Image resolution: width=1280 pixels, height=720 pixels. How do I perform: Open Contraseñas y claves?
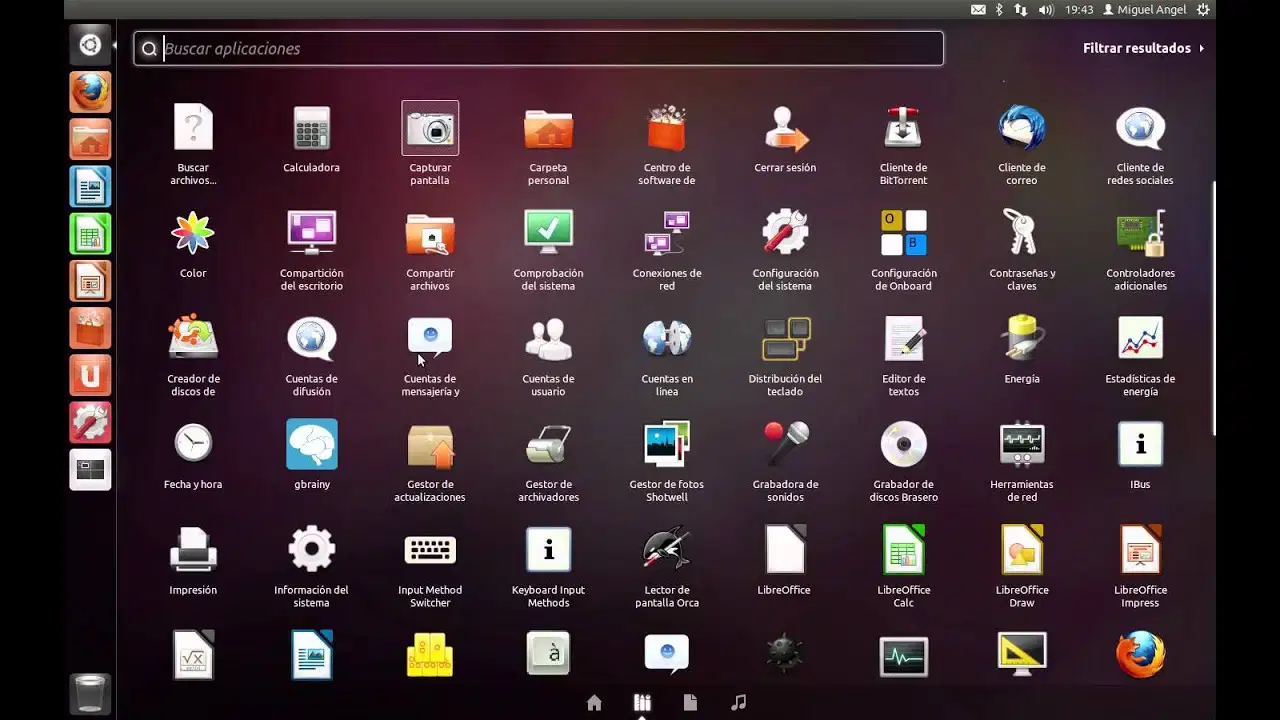1022,233
